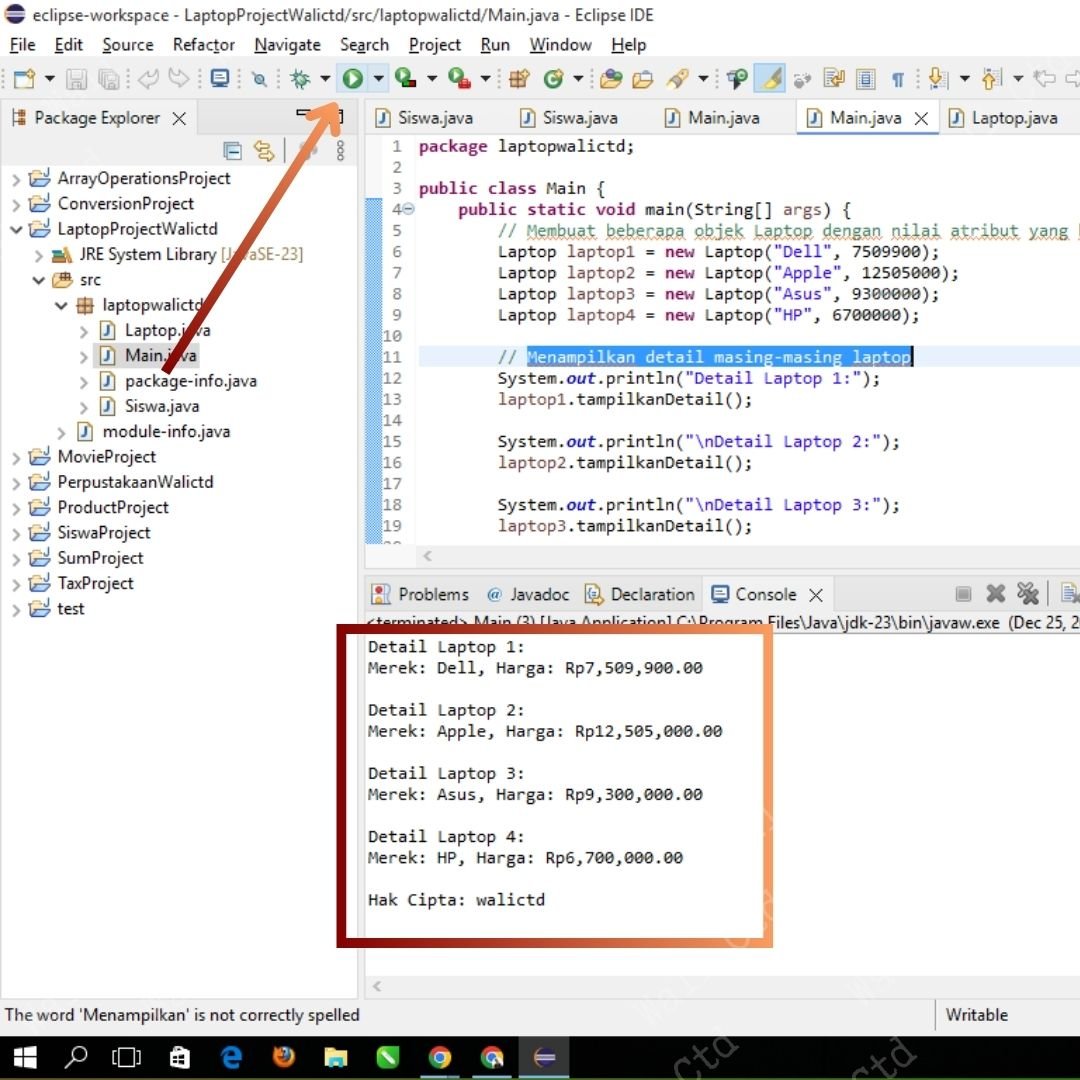Collapse the LaptopProjectWalictd project node
The image size is (1080, 1080).
(x=16, y=229)
